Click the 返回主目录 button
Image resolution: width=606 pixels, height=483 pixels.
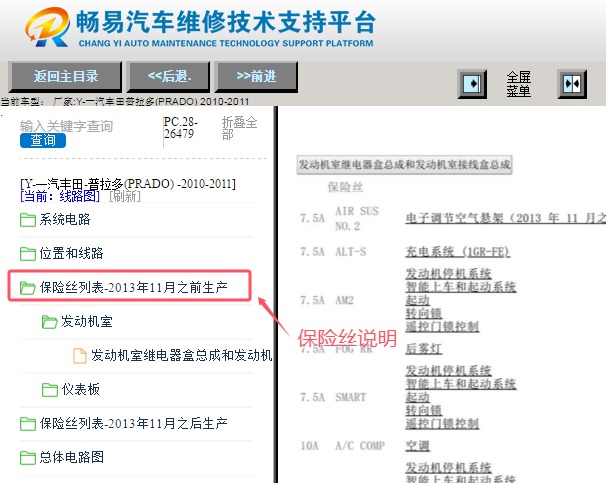click(x=65, y=77)
